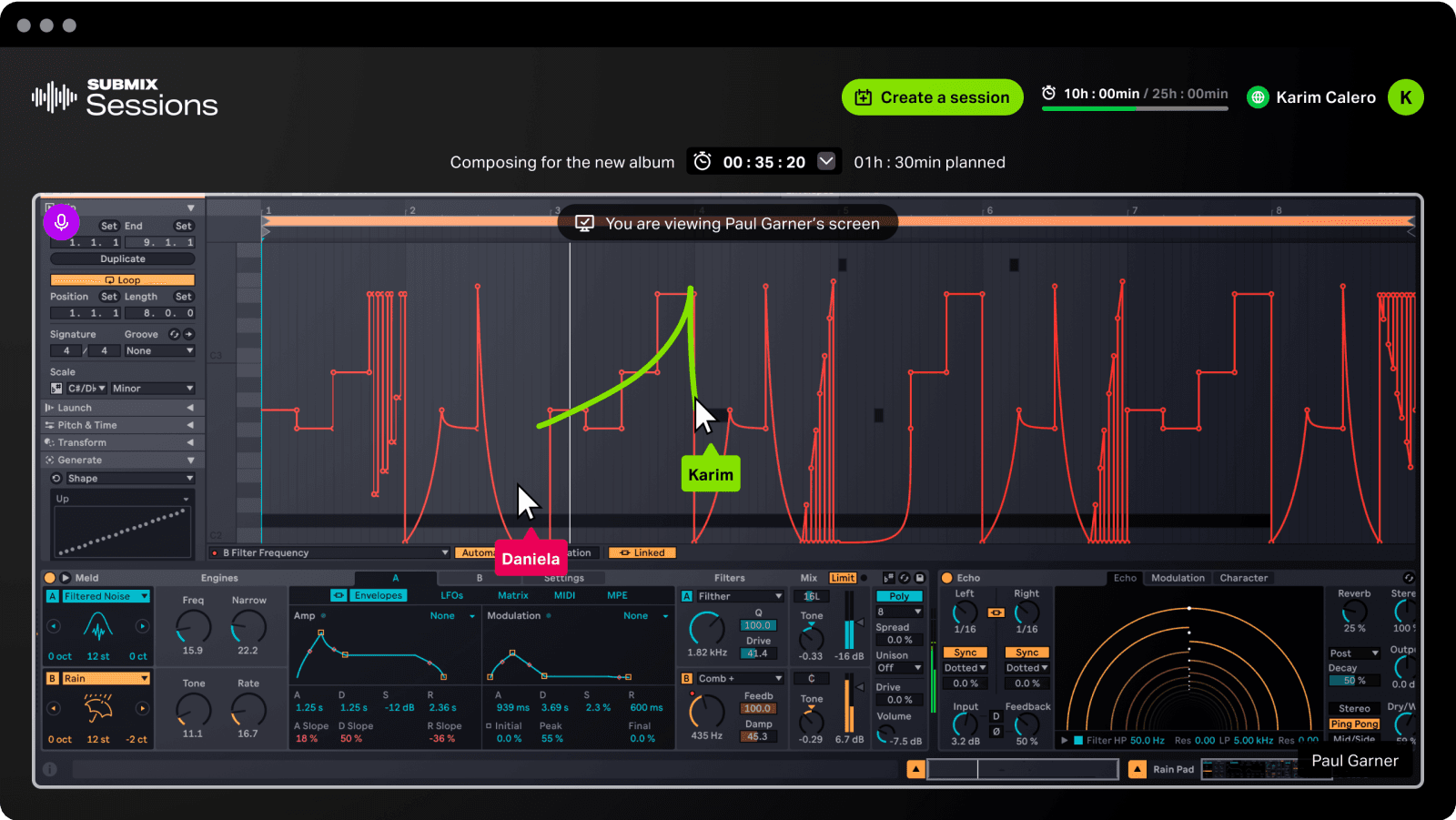This screenshot has width=1456, height=820.
Task: Click the Echo device power circle
Action: point(946,578)
